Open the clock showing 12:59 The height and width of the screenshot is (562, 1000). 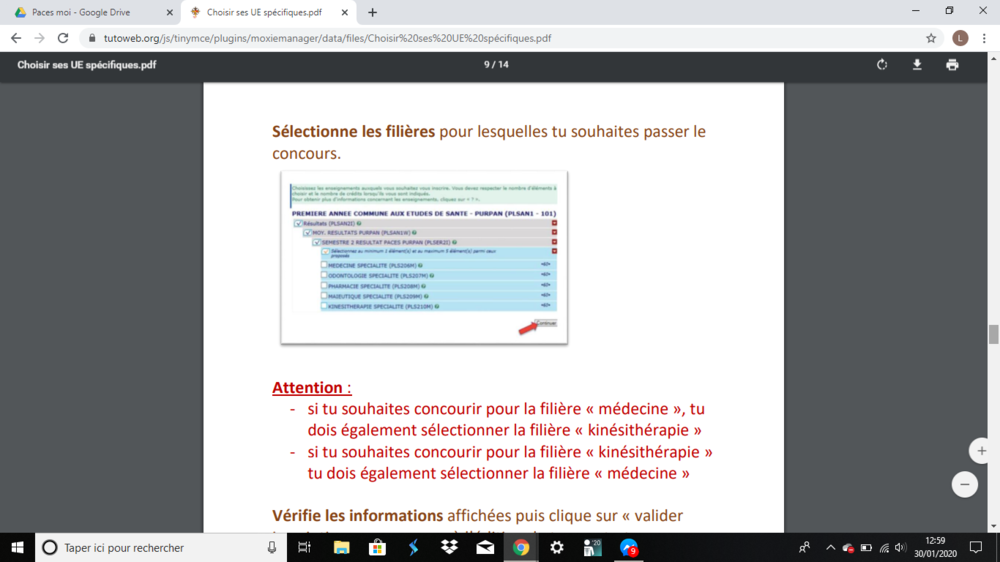pos(935,547)
